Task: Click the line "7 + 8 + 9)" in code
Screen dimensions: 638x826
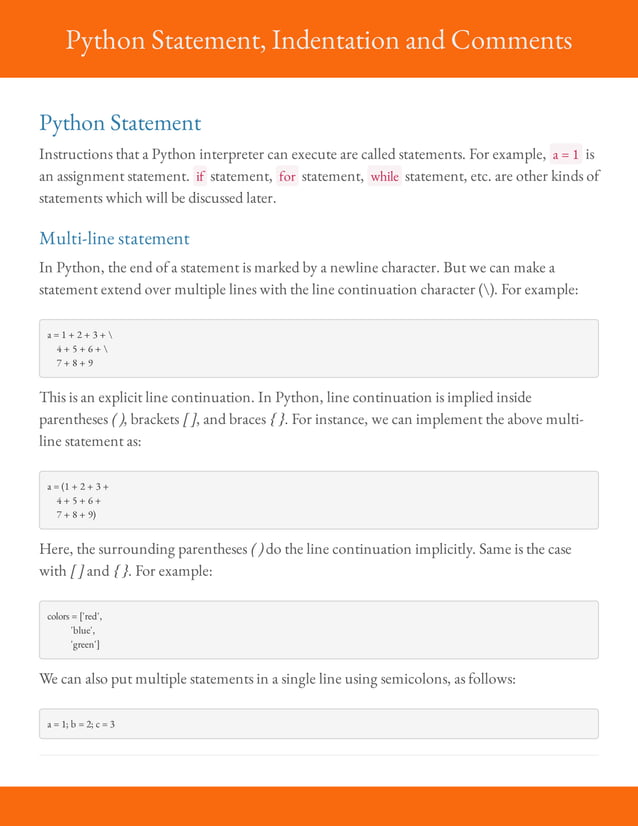Action: tap(76, 514)
